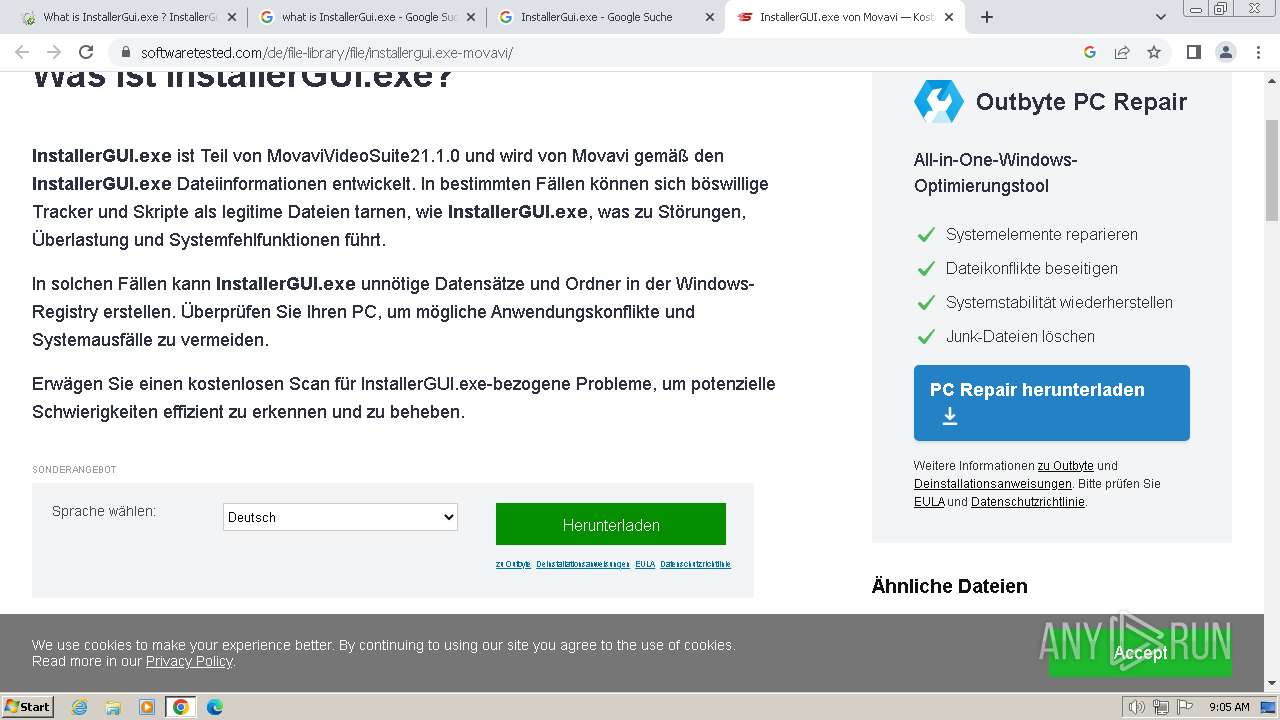The width and height of the screenshot is (1280, 720).
Task: Open Google translate icon in address bar
Action: pos(1090,52)
